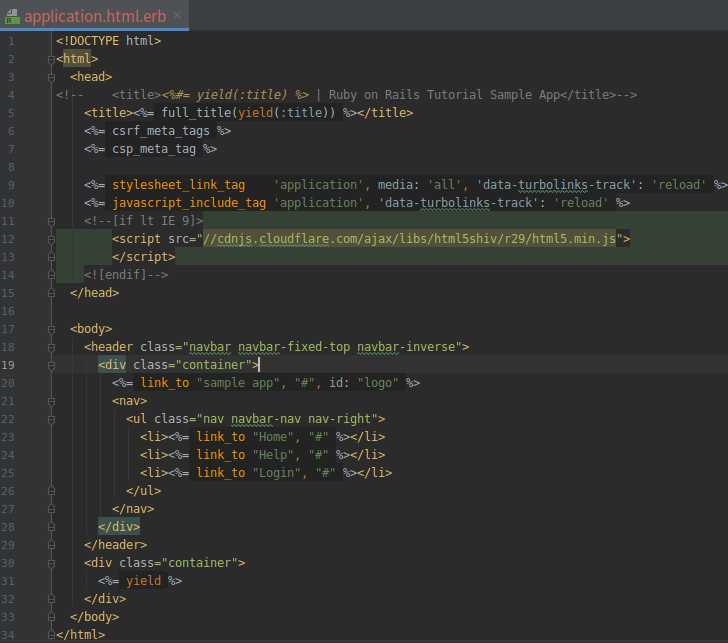The height and width of the screenshot is (643, 728).
Task: Click the "sample app" string on line 20
Action: (238, 383)
